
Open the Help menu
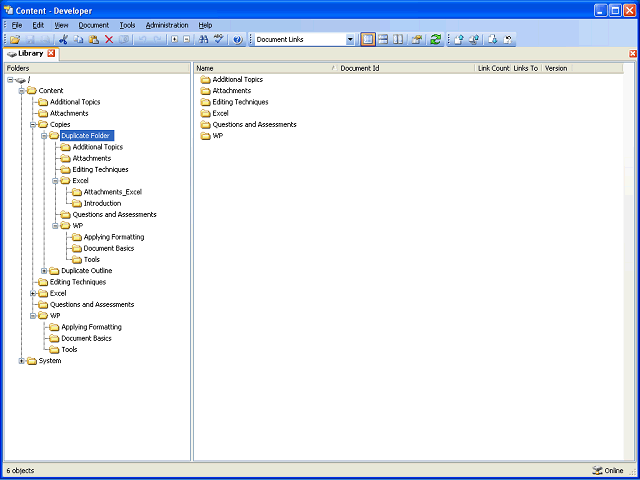point(205,25)
